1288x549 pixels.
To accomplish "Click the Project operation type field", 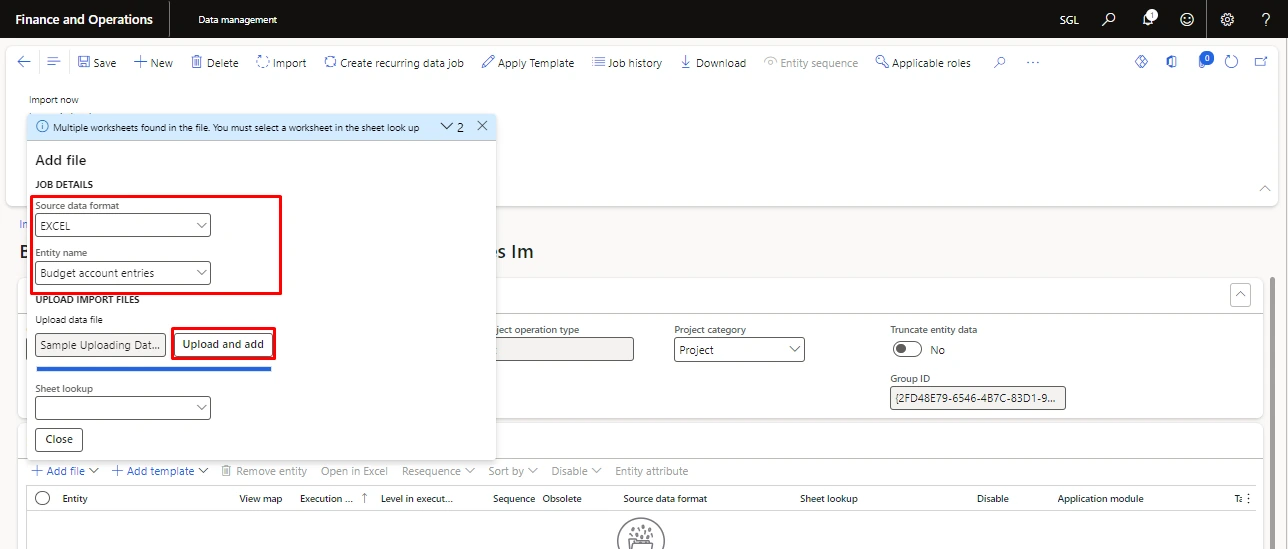I will click(564, 348).
